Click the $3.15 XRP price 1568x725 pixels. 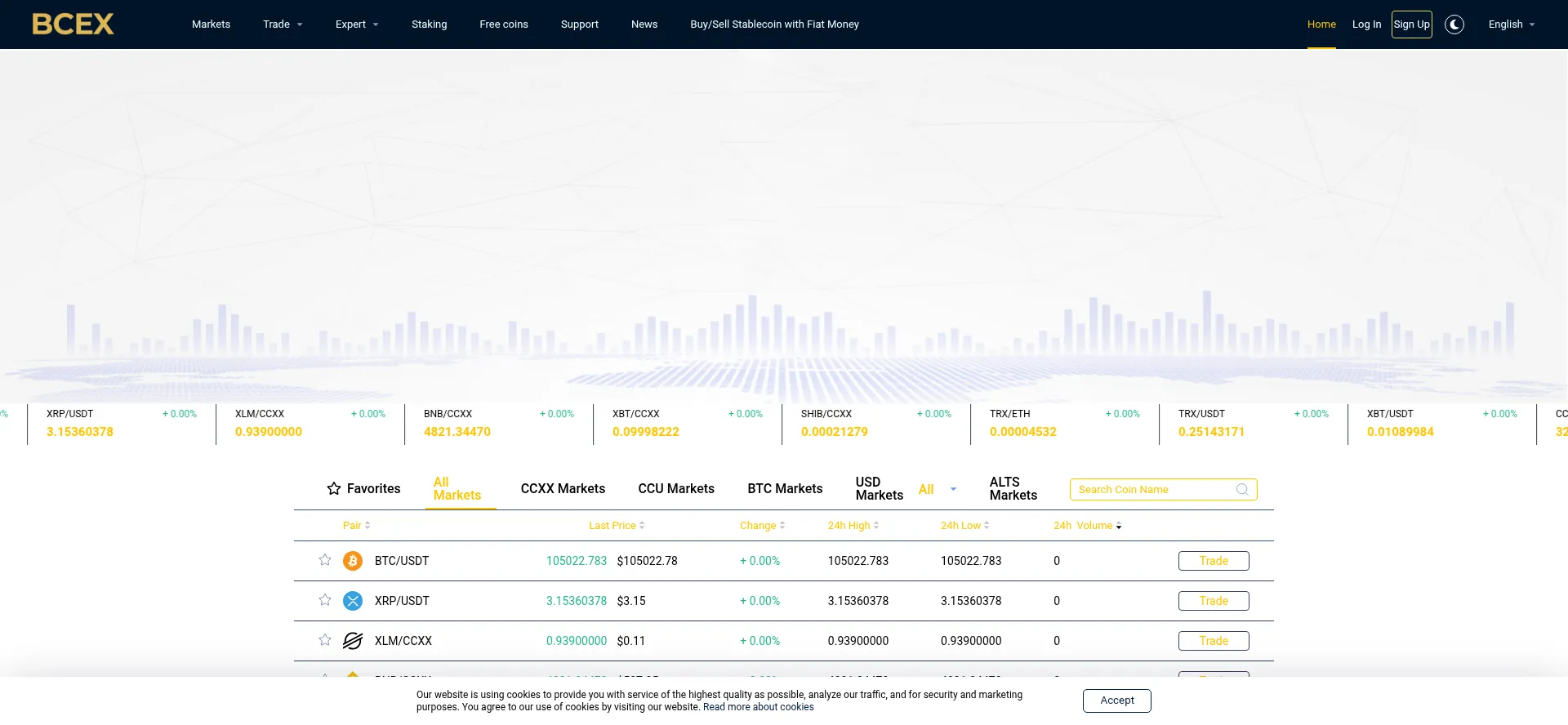click(x=631, y=601)
